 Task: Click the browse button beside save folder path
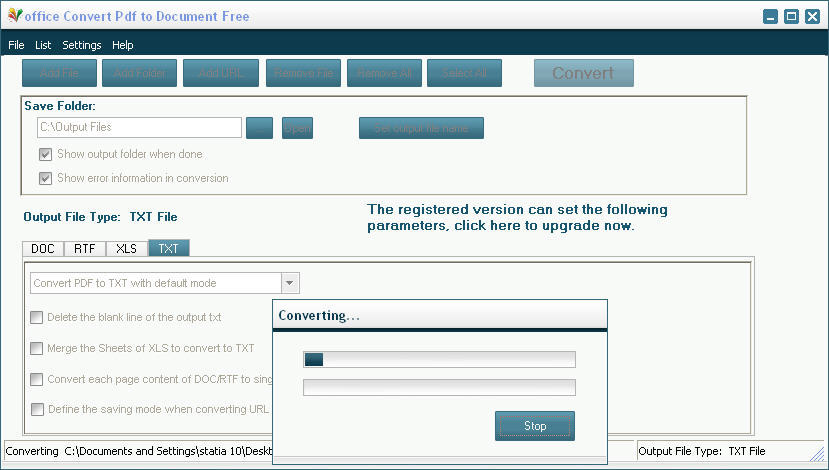[260, 128]
